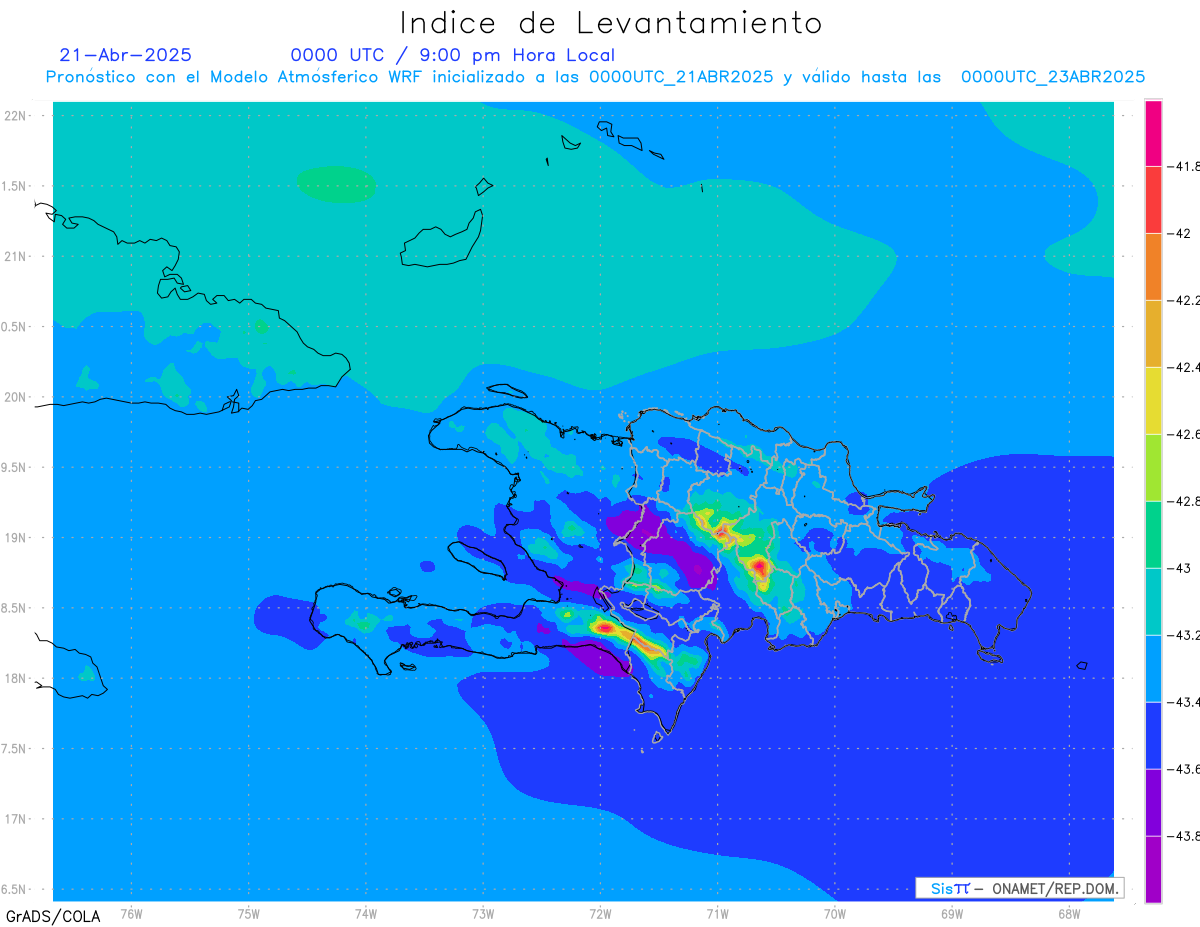Click the '-43.2' legend value
The height and width of the screenshot is (927, 1200).
1184,635
